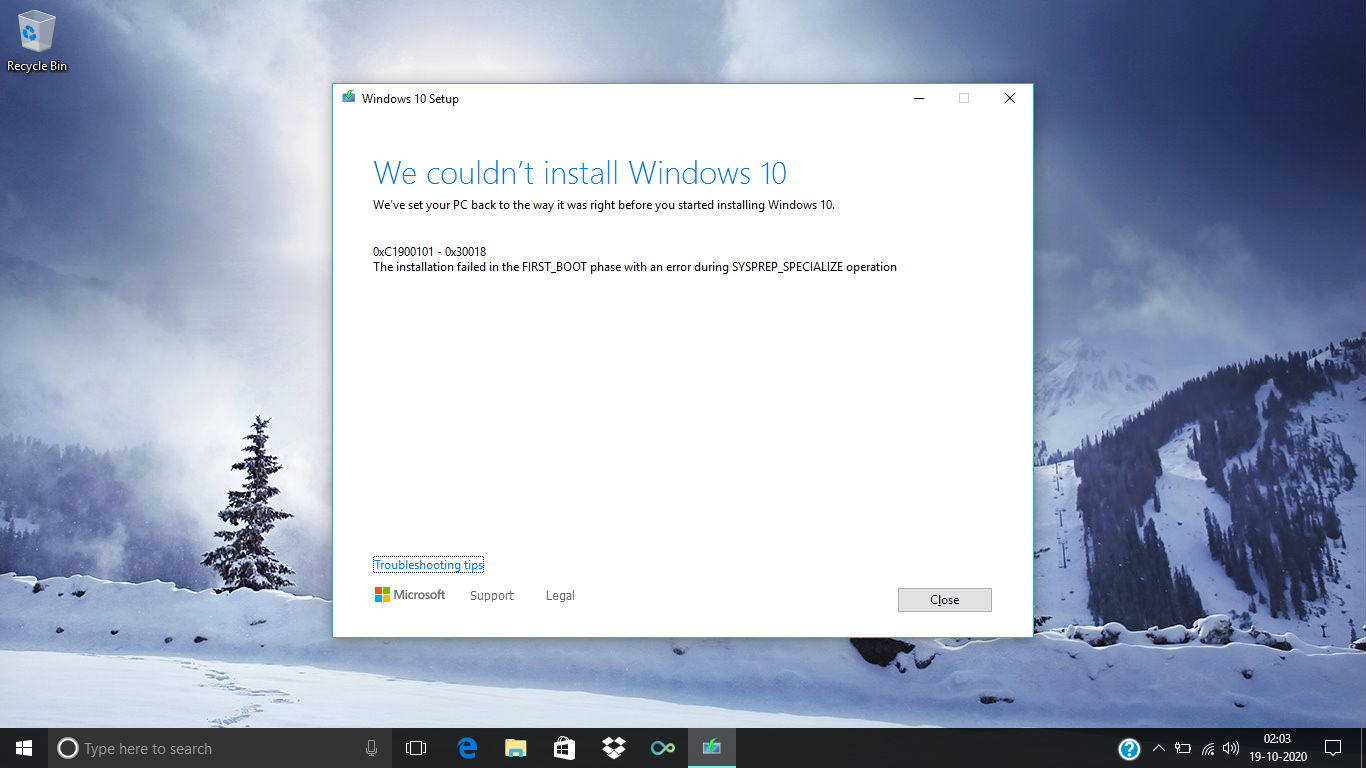1366x768 pixels.
Task: Click the Close button in setup dialog
Action: tap(945, 600)
